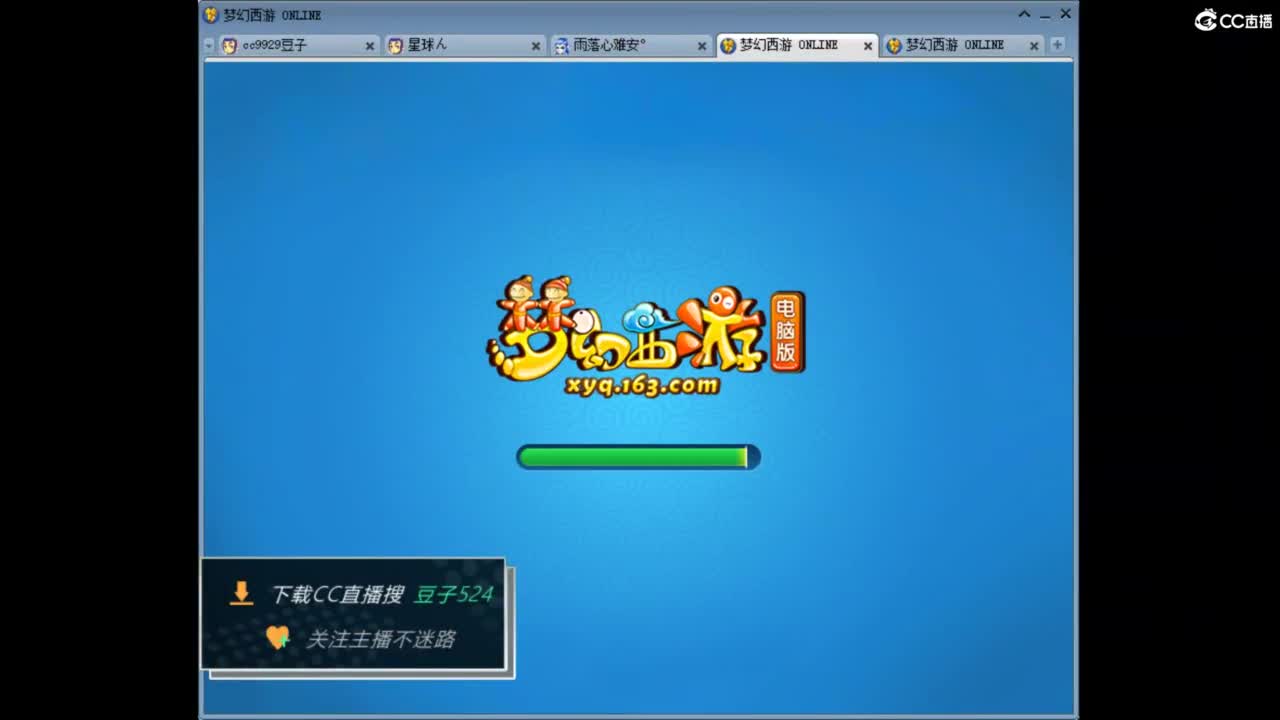Collapse the title bar with the up chevron
1280x720 pixels.
(x=1024, y=14)
